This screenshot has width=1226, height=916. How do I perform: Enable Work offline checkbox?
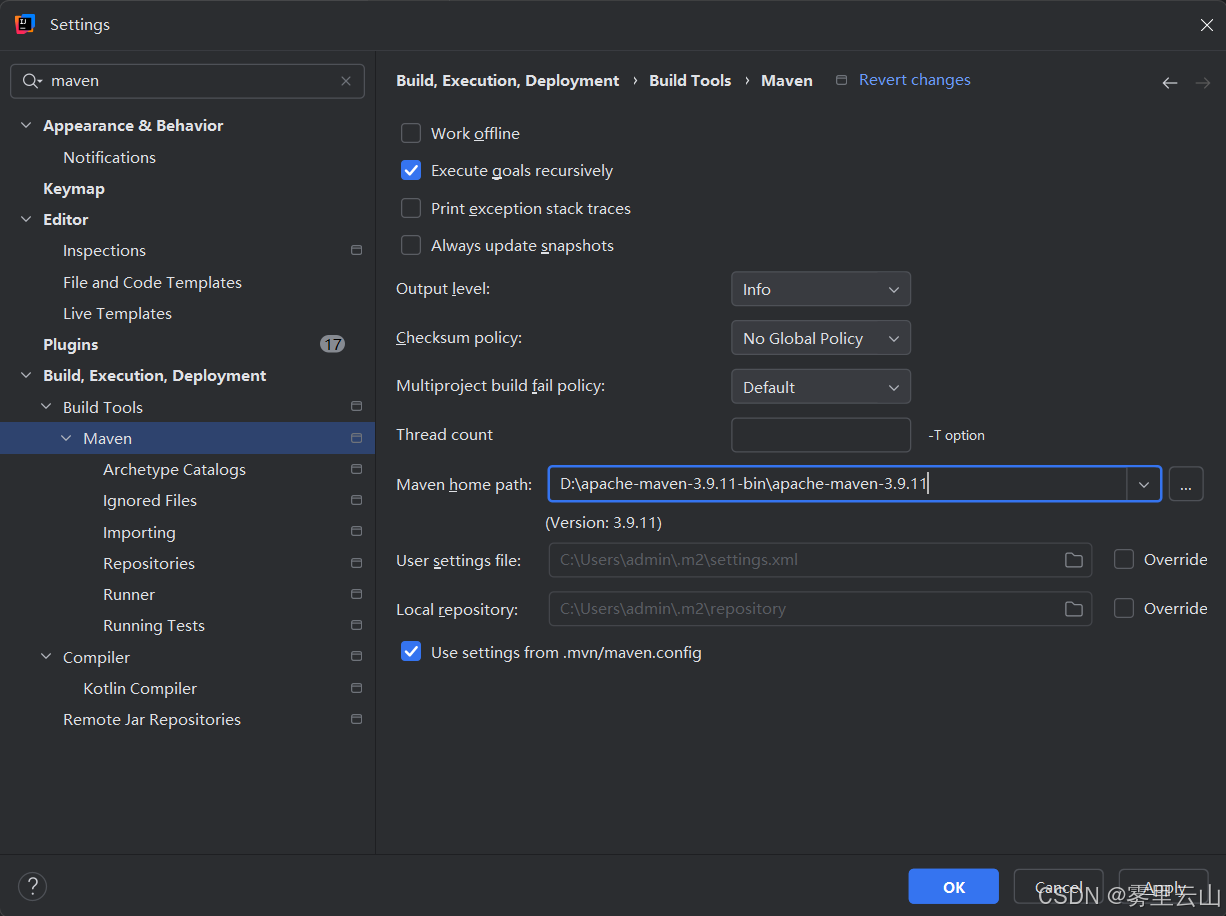(x=411, y=133)
